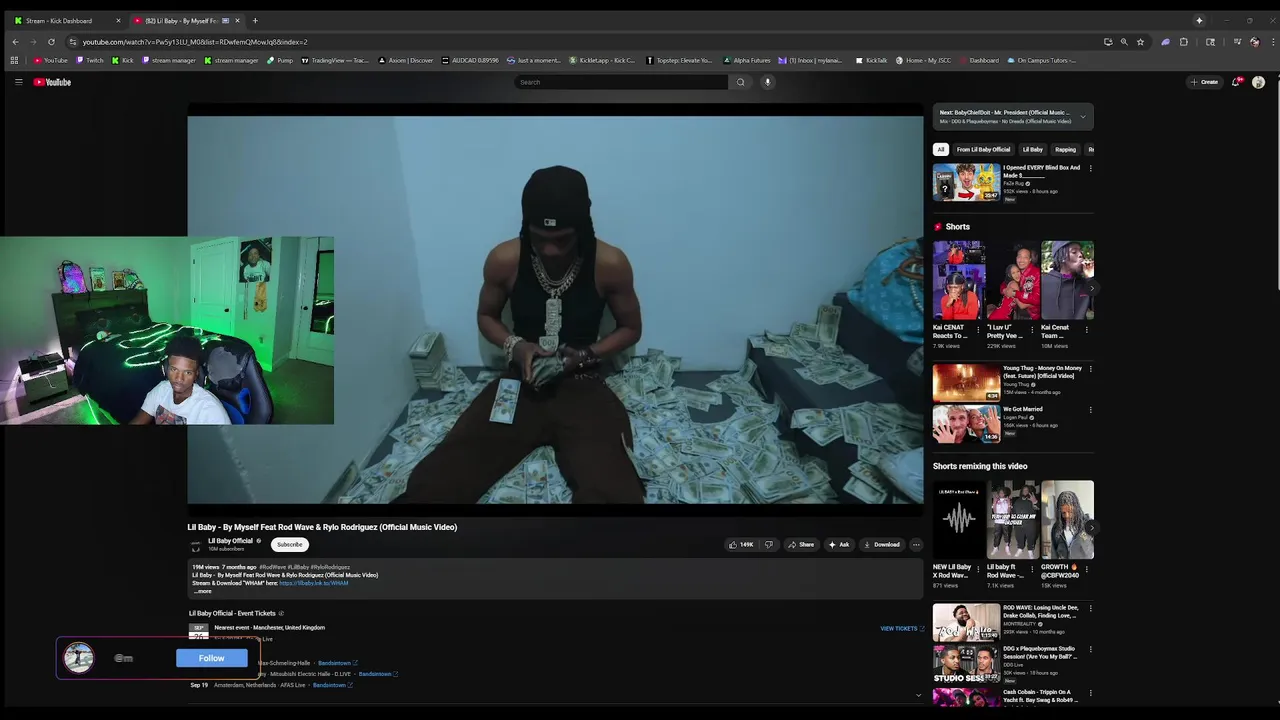Open Alpha Futures bookmark

click(747, 60)
